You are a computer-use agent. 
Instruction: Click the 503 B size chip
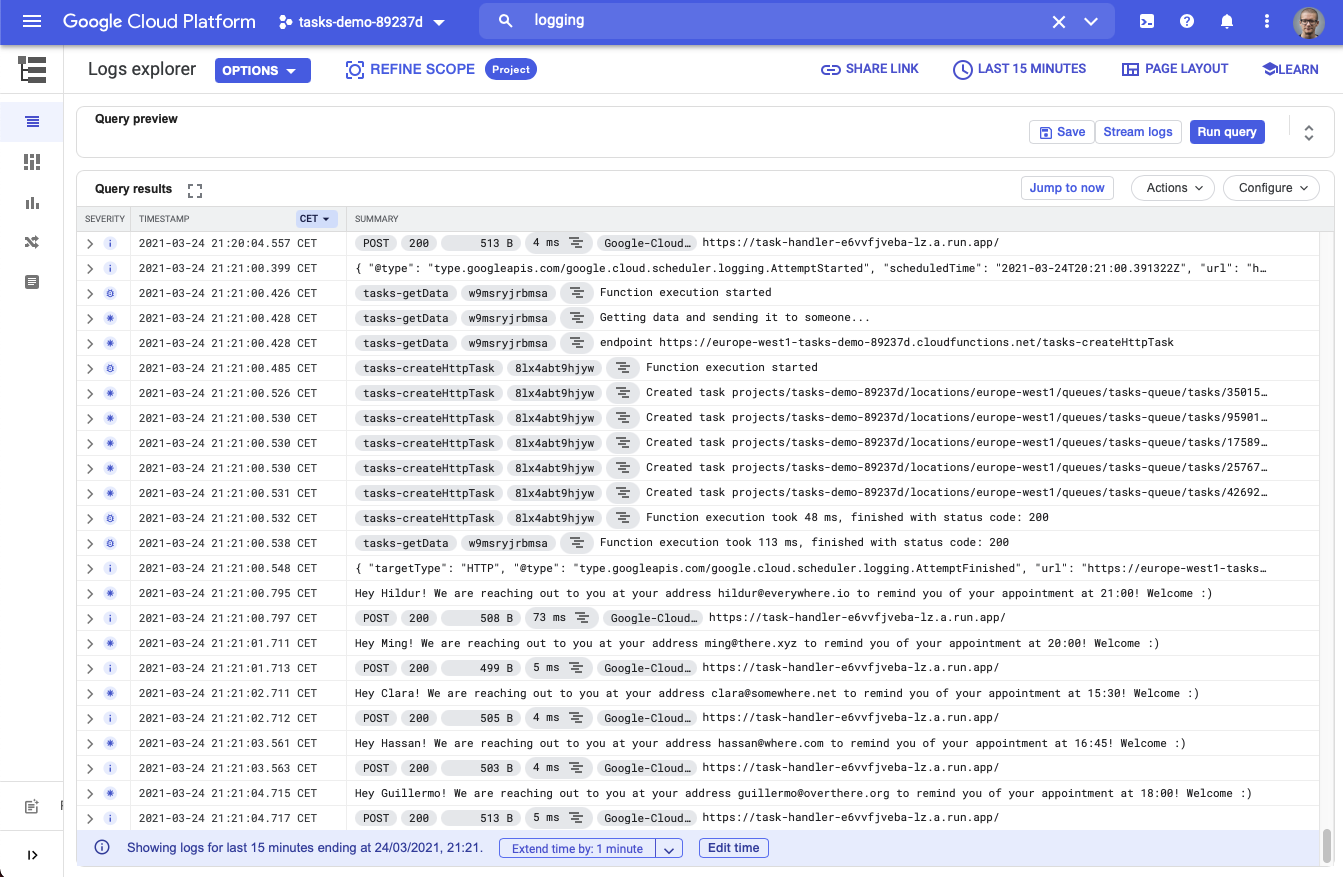click(x=481, y=768)
